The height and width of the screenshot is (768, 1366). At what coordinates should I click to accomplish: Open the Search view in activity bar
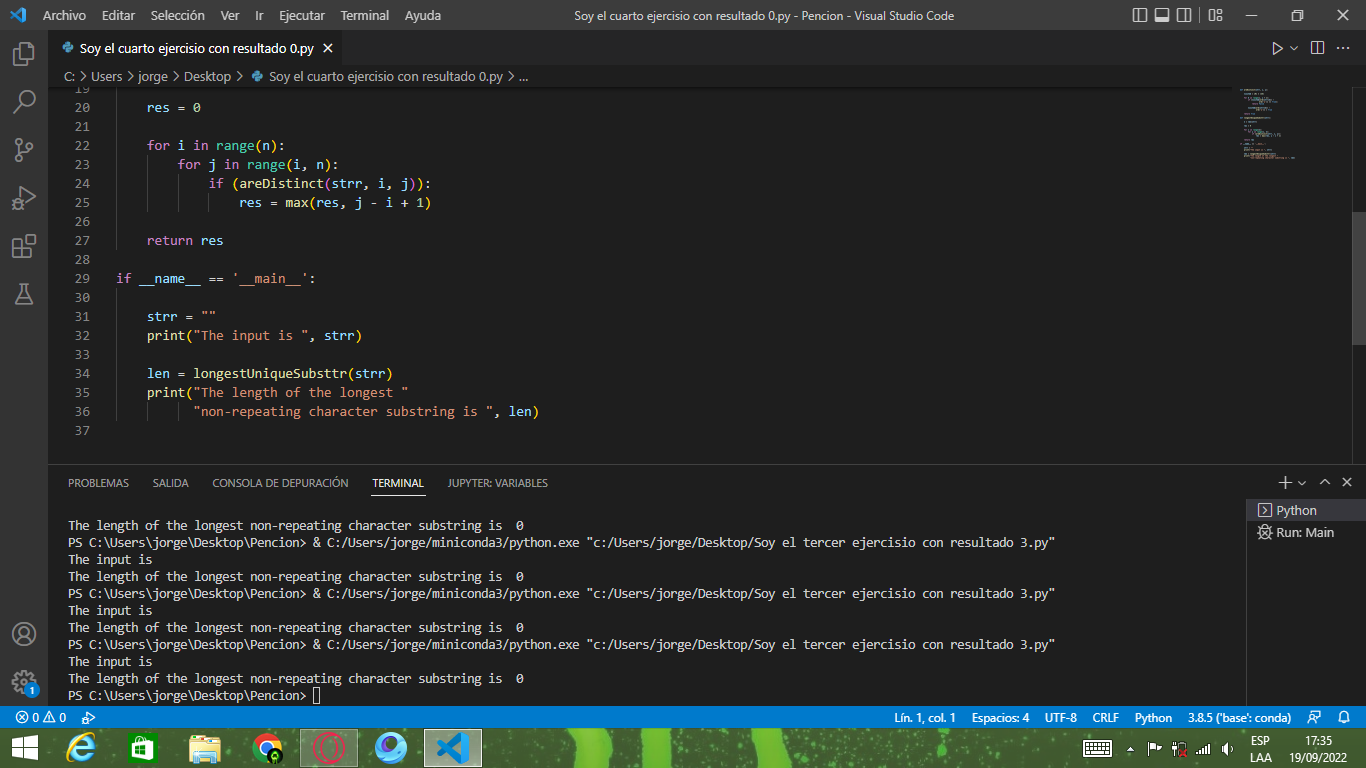pos(24,102)
